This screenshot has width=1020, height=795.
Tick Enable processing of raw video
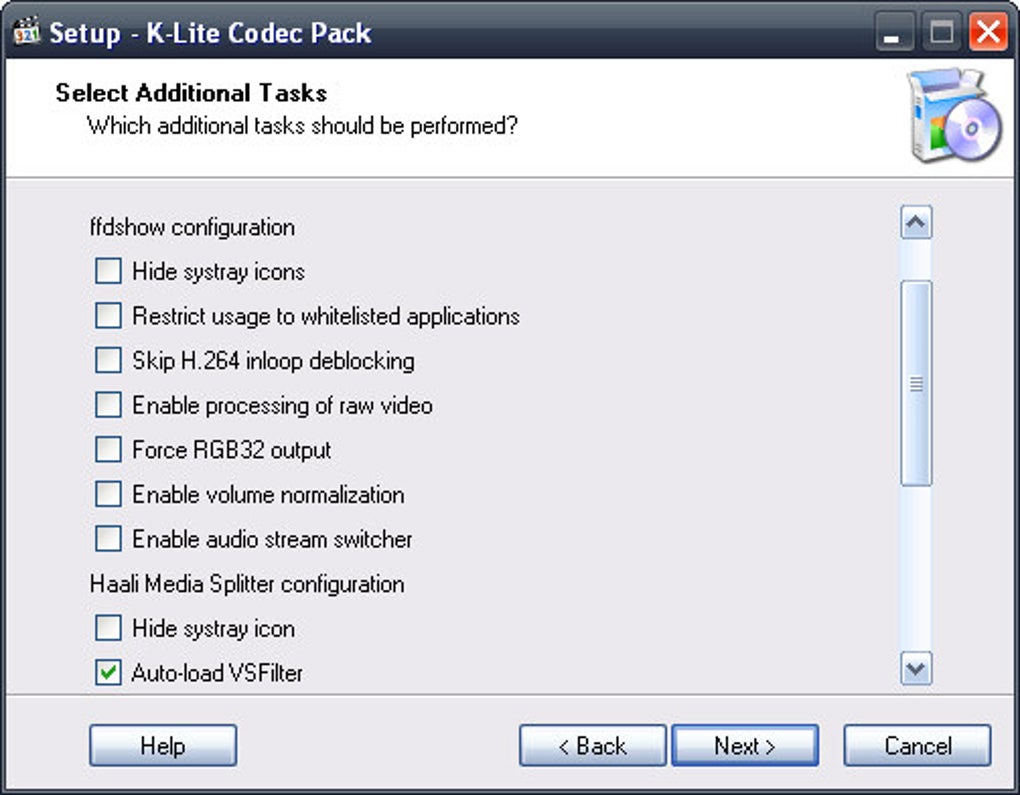point(108,405)
